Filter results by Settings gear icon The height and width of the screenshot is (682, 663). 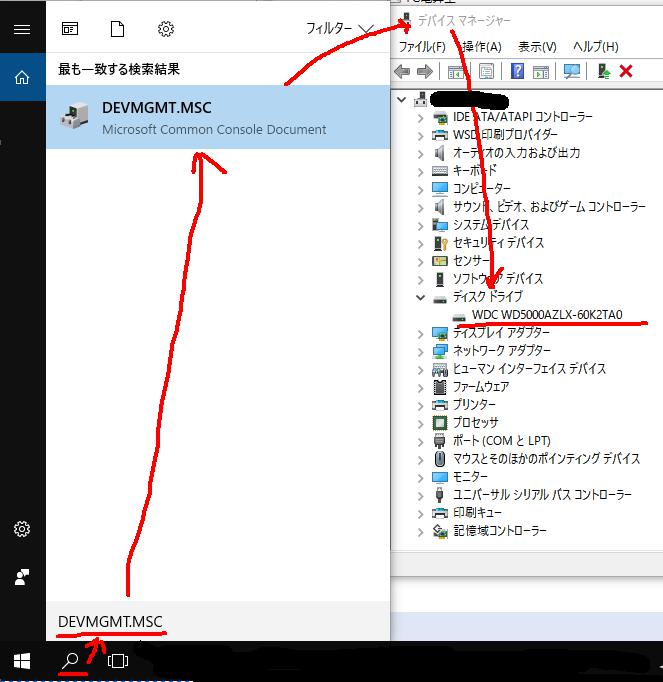[166, 29]
